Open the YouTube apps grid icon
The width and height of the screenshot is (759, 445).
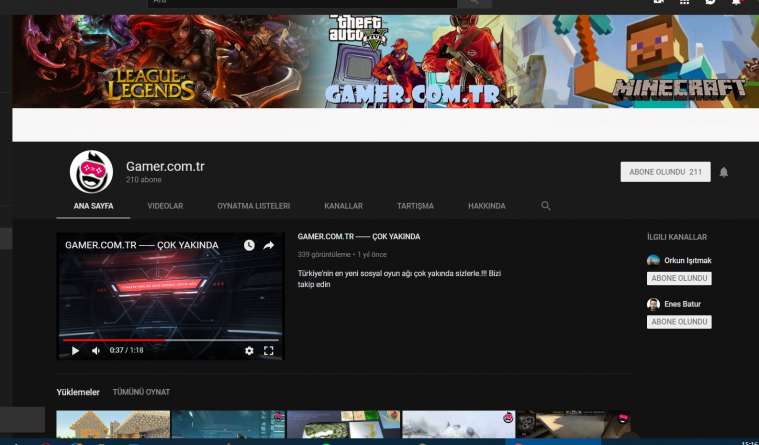(x=684, y=2)
